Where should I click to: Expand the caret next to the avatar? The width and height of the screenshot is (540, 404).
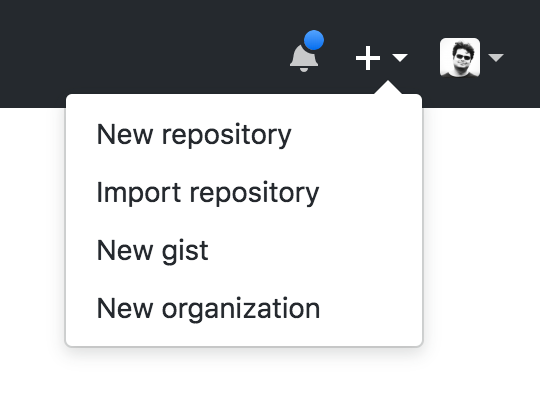496,58
